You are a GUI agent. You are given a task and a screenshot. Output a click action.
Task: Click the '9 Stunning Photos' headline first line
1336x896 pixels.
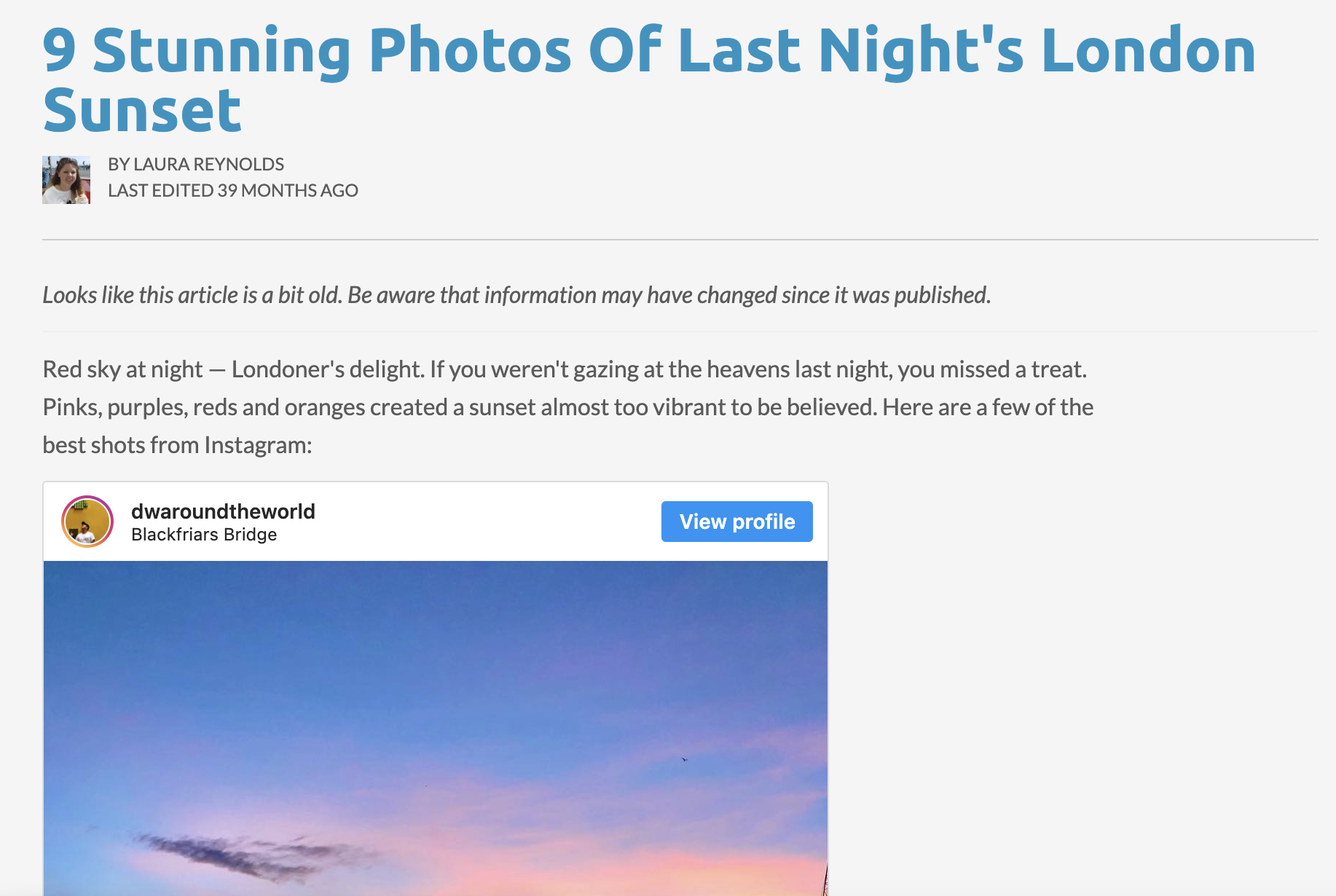(649, 50)
